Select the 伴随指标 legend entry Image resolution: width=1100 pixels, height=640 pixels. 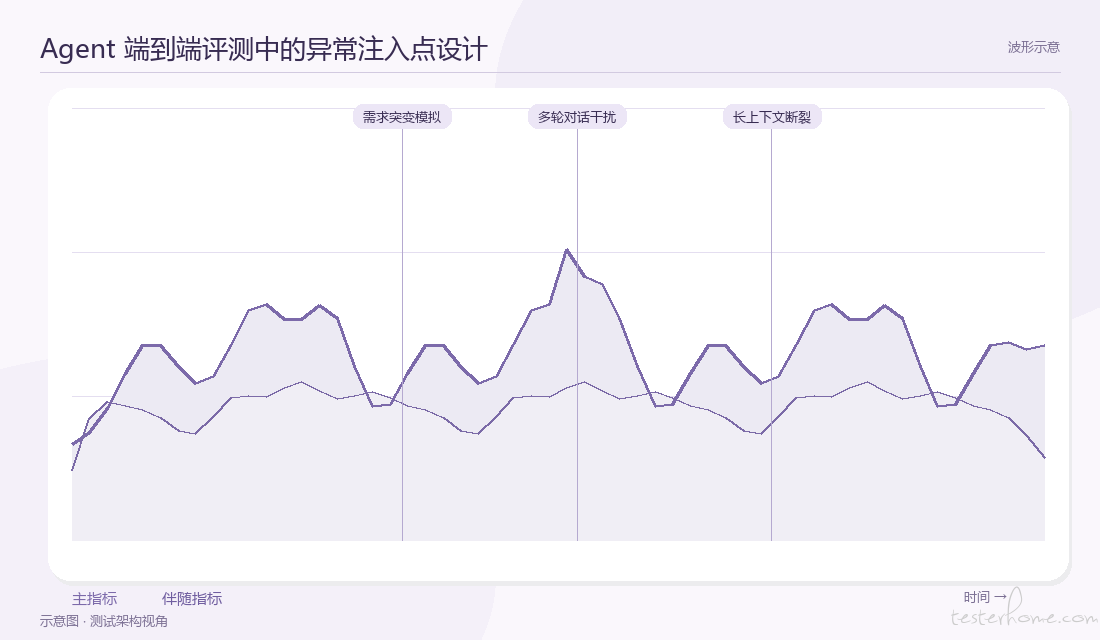[192, 599]
